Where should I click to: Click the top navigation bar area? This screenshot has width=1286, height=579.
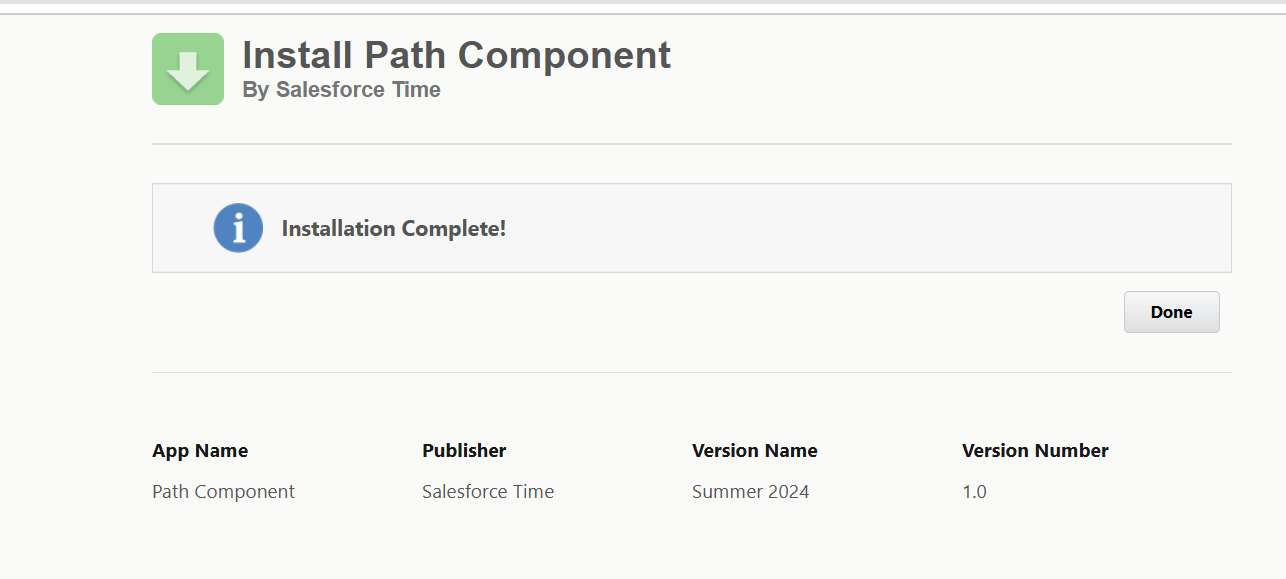[643, 8]
